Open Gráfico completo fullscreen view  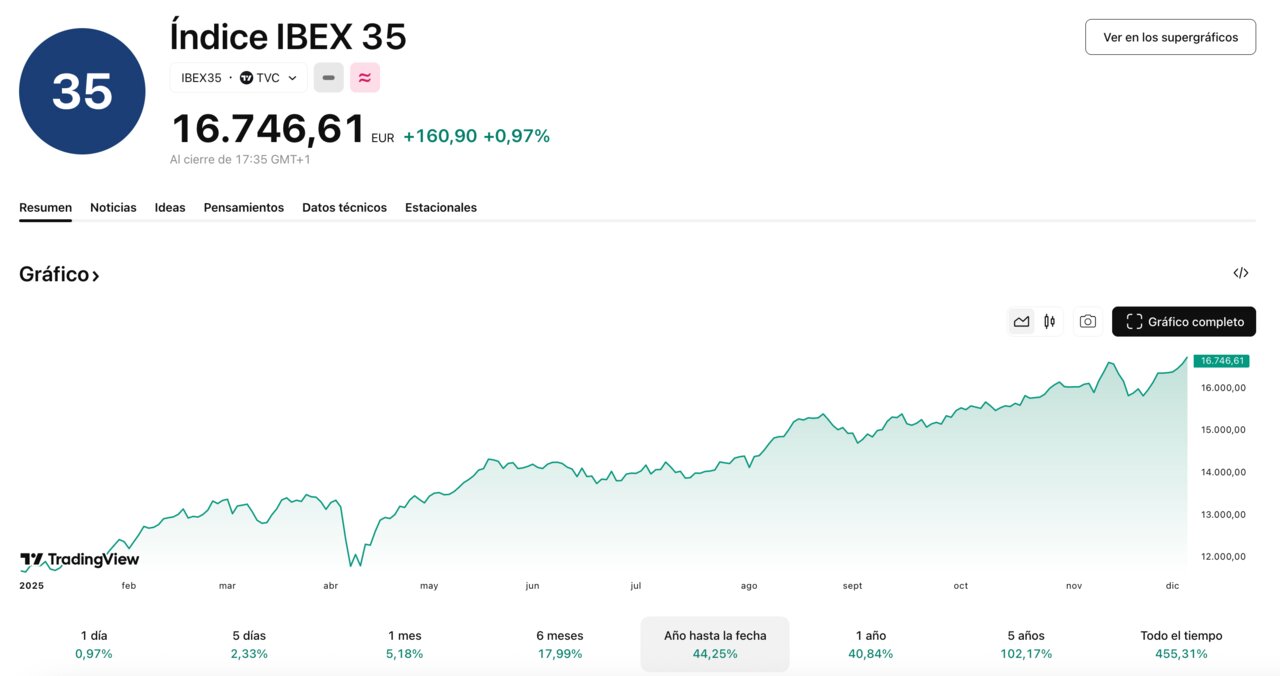click(x=1183, y=321)
